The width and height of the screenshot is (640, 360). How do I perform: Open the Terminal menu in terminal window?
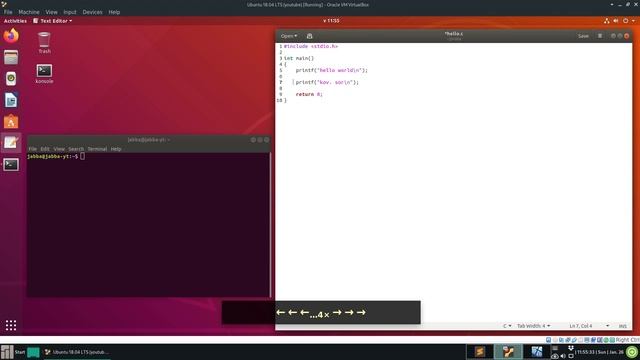(x=97, y=149)
